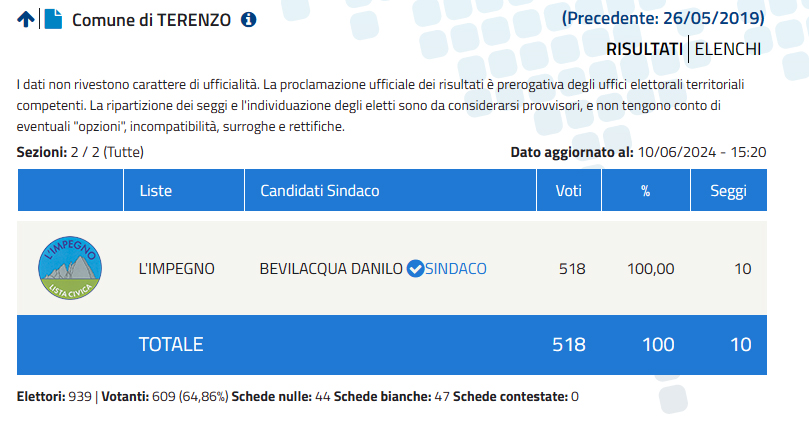Switch to the RISULTATI tab
Viewport: 809px width, 430px height.
(x=644, y=49)
